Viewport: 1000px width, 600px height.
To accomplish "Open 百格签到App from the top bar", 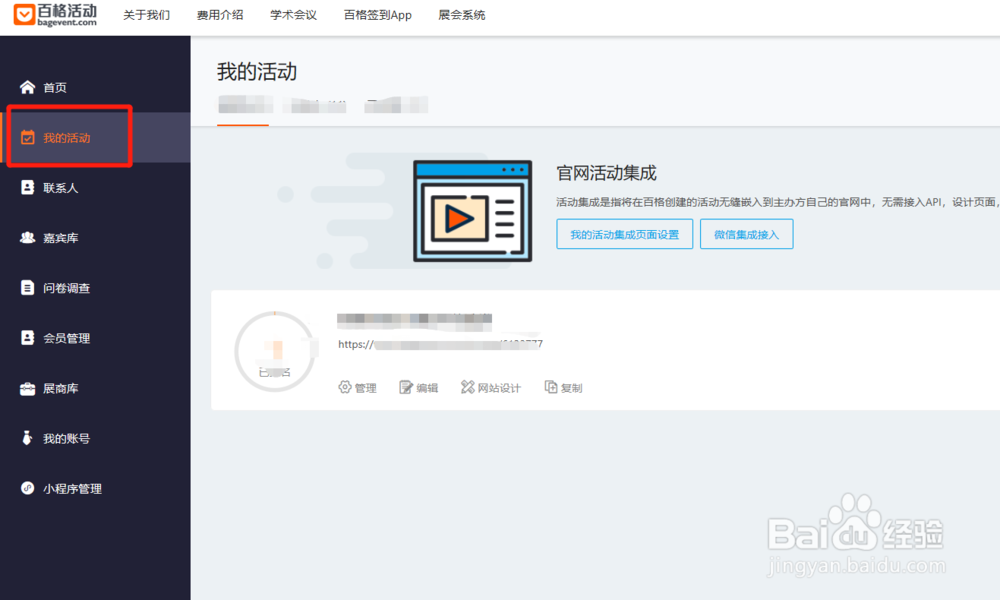I will 377,15.
